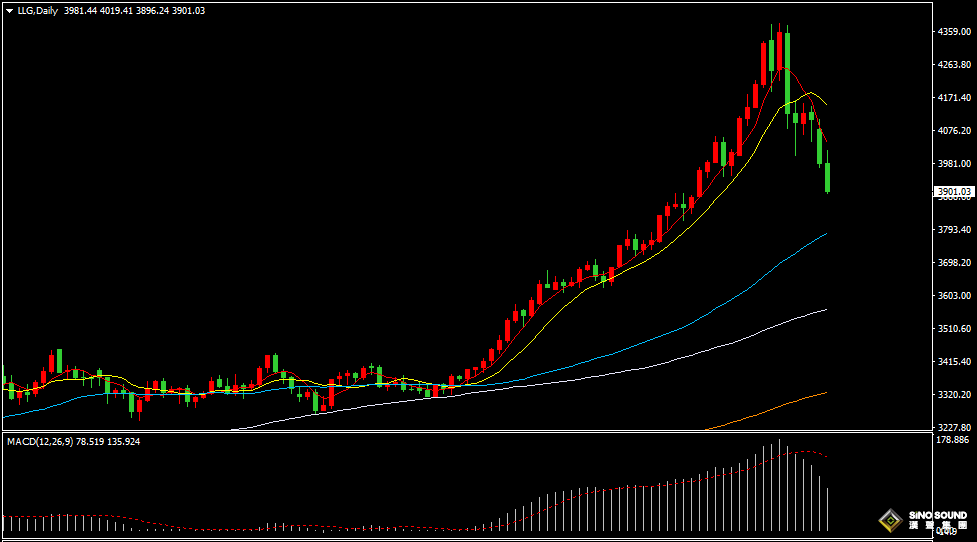This screenshot has height=542, width=977.
Task: Click the 3981.00 price axis label
Action: [x=954, y=163]
